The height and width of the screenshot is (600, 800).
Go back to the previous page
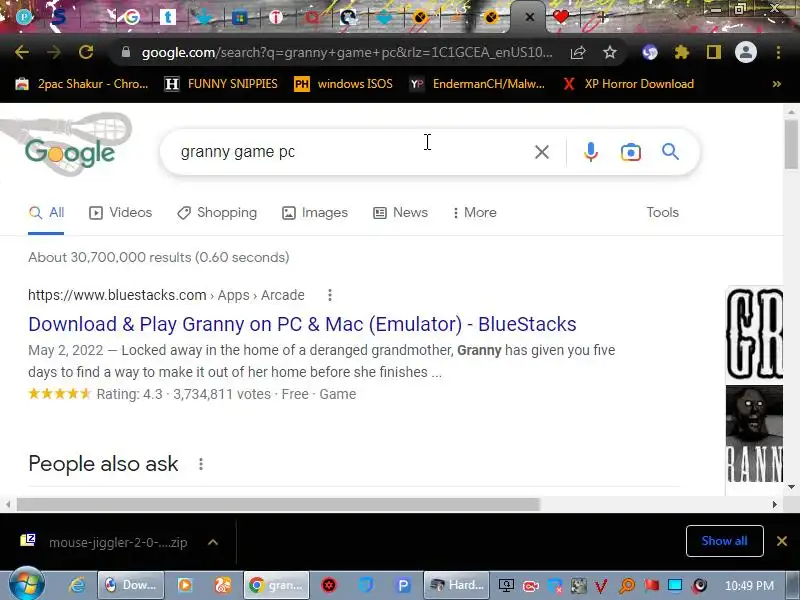[22, 52]
